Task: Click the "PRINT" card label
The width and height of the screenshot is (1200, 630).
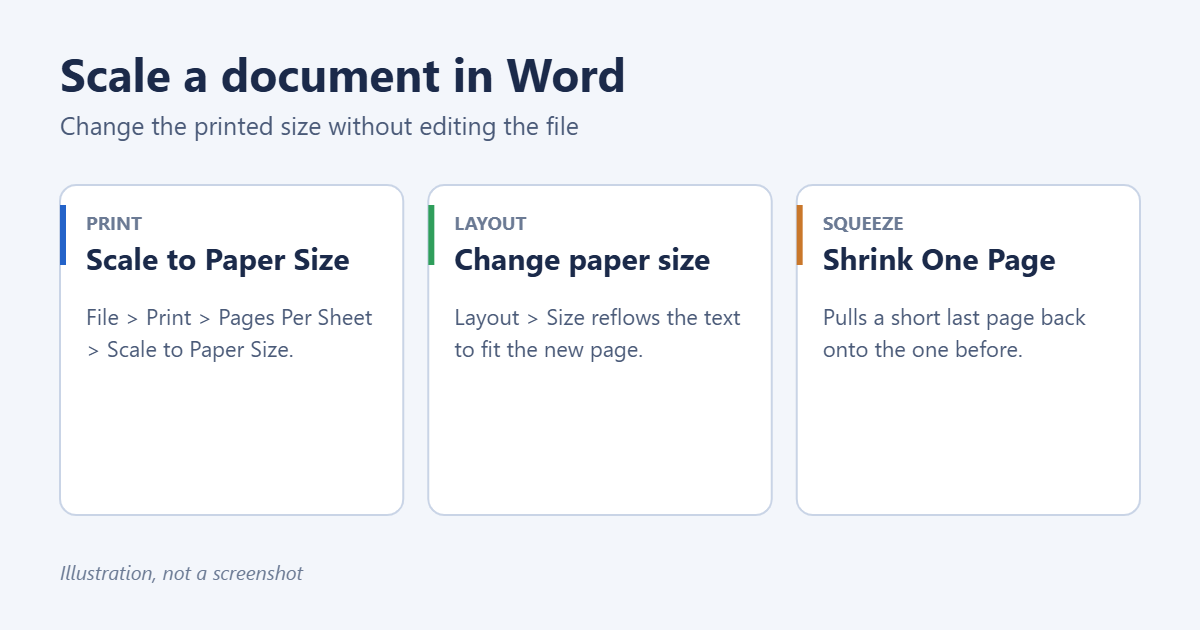Action: (x=114, y=224)
